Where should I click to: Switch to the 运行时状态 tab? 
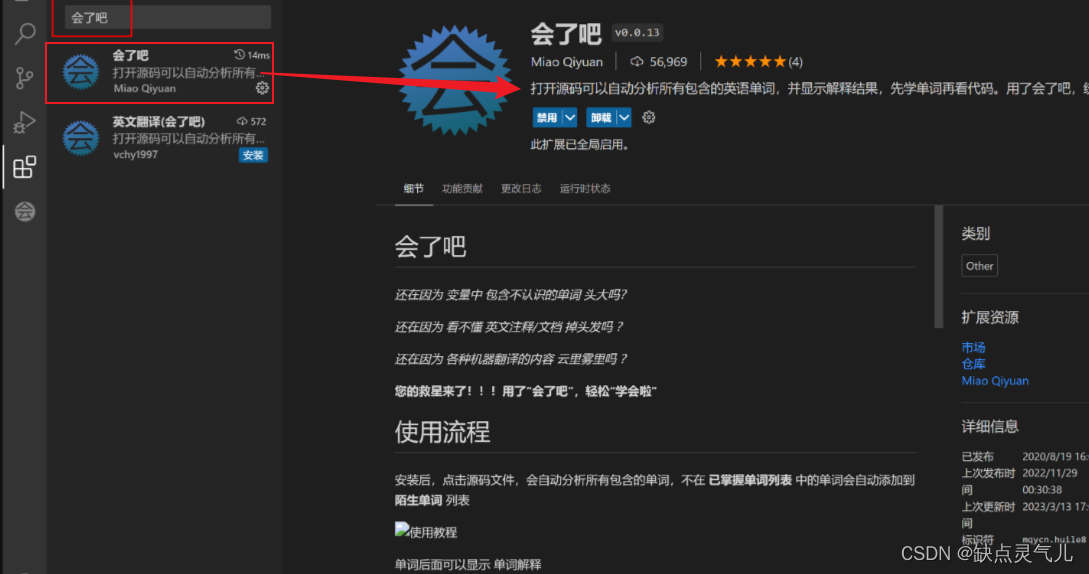tap(585, 188)
